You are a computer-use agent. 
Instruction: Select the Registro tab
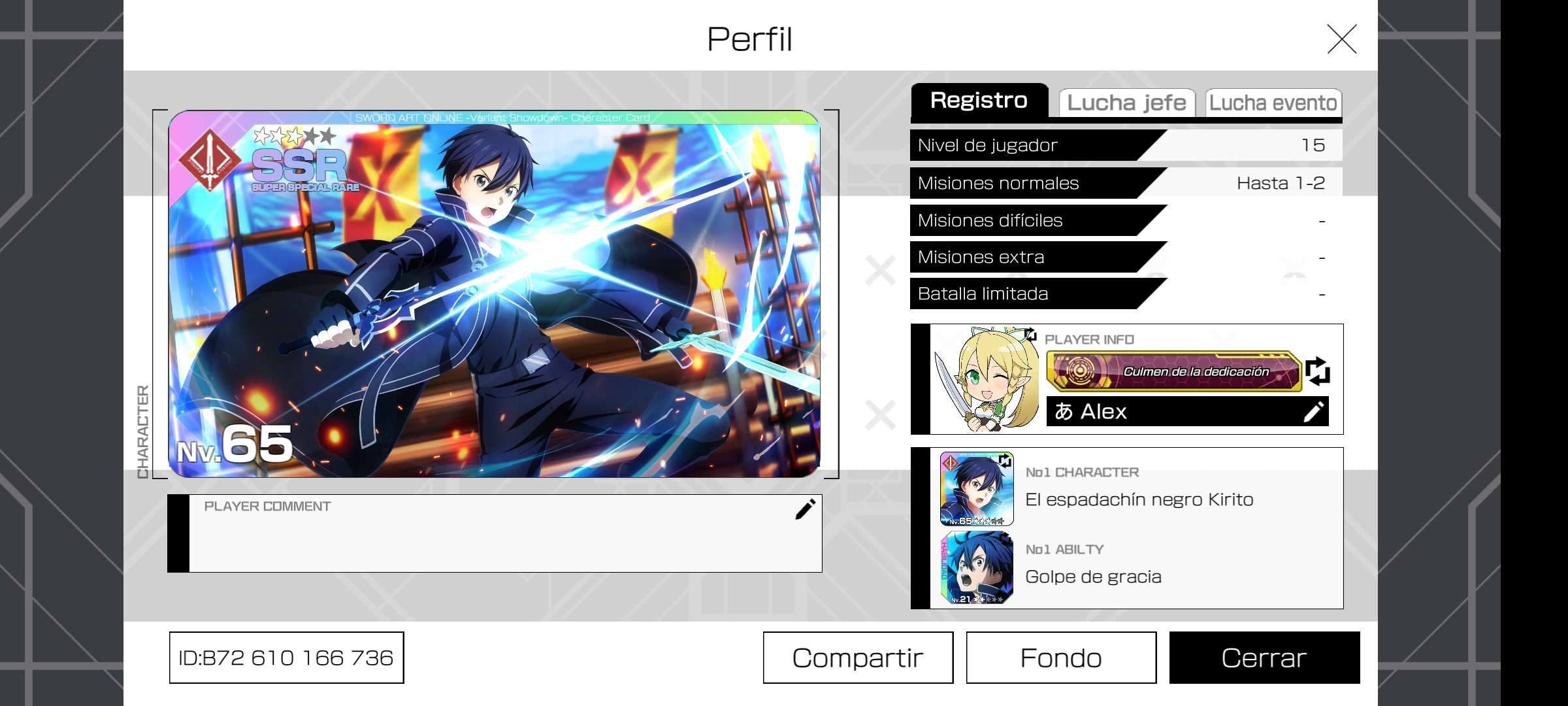click(x=979, y=100)
